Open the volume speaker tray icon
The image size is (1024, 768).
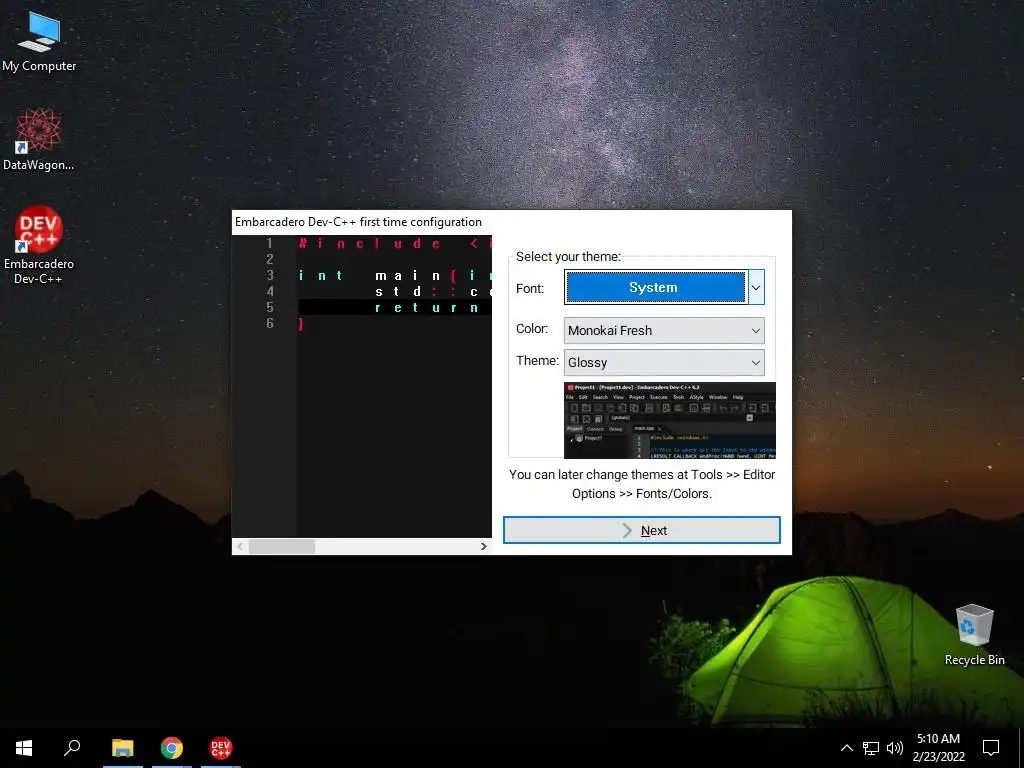pyautogui.click(x=895, y=748)
